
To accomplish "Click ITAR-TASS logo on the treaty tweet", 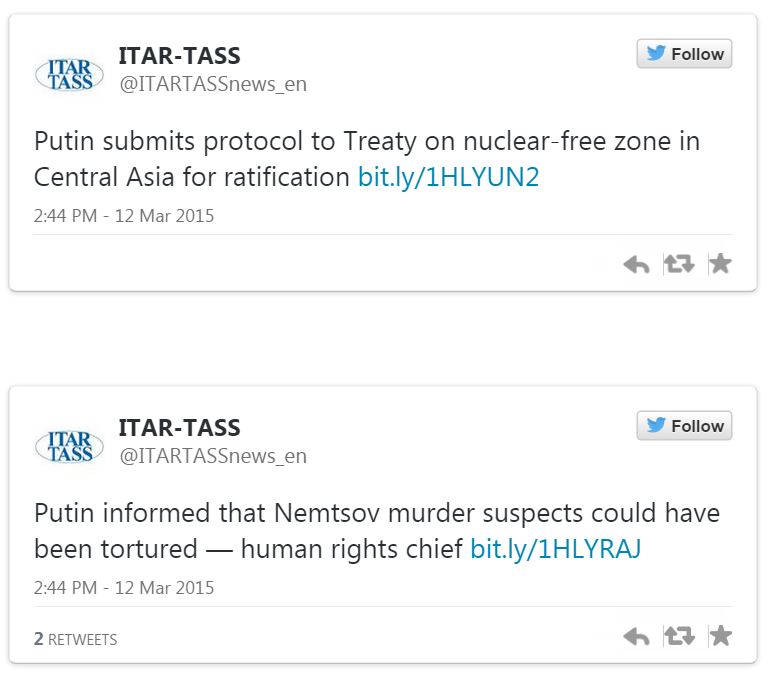I will [69, 73].
